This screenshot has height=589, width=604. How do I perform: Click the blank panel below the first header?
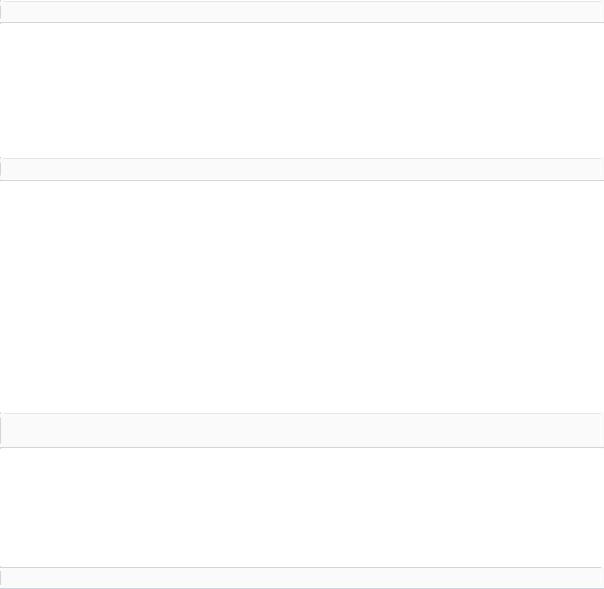(x=302, y=90)
